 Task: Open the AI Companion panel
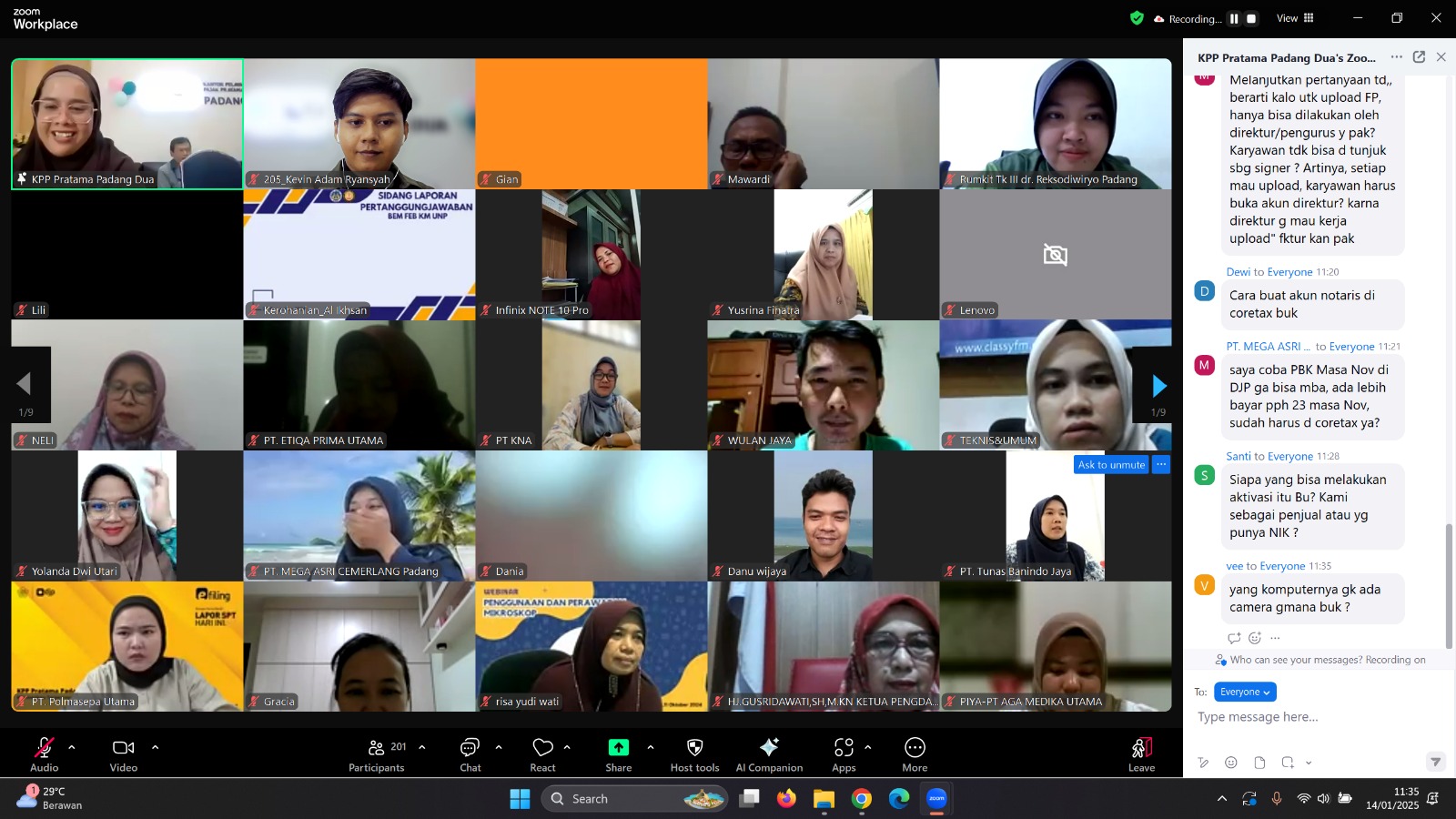coord(769,753)
